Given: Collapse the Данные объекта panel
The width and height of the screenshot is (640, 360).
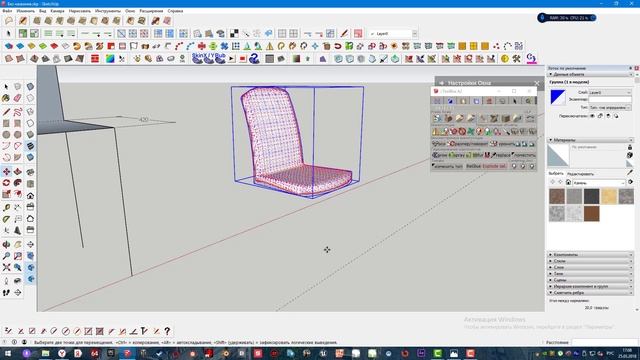Looking at the screenshot, I should pyautogui.click(x=590, y=75).
